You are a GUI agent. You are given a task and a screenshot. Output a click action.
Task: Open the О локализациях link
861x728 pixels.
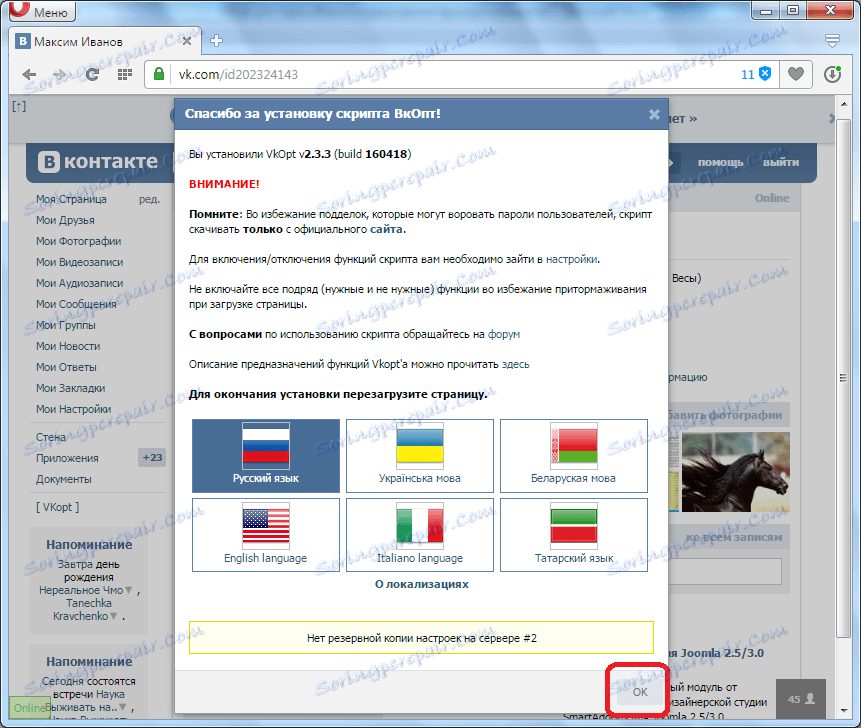pyautogui.click(x=421, y=584)
